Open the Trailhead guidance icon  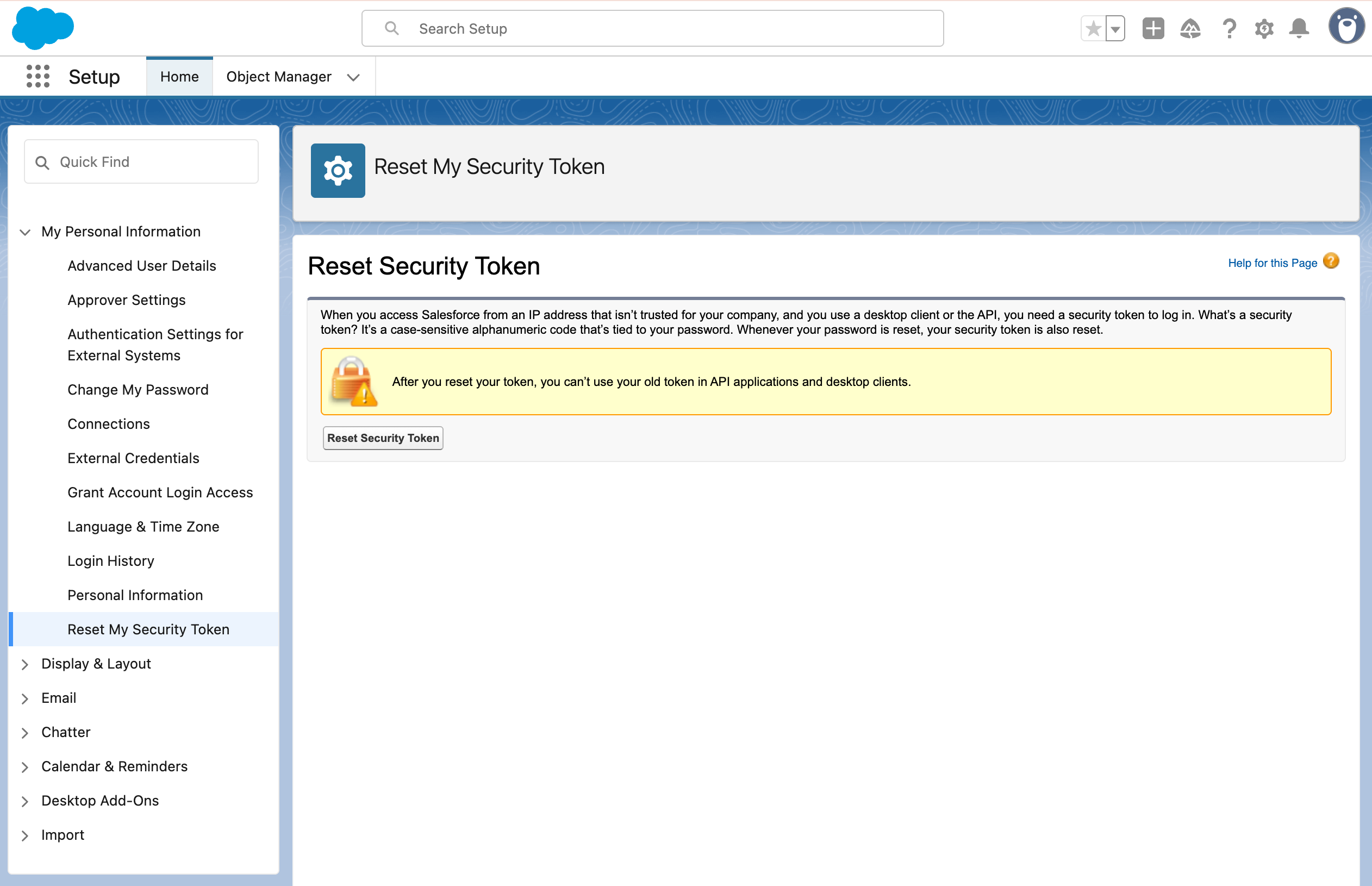click(x=1190, y=28)
